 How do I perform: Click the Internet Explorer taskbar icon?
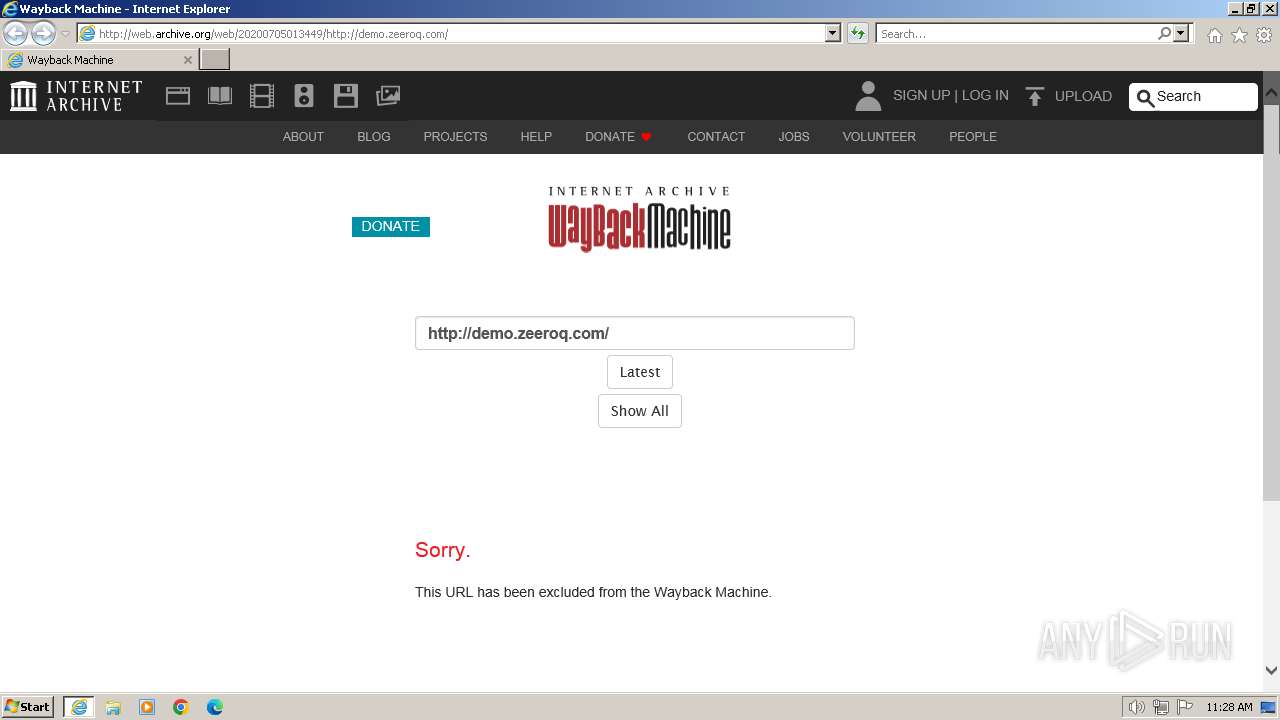click(79, 707)
